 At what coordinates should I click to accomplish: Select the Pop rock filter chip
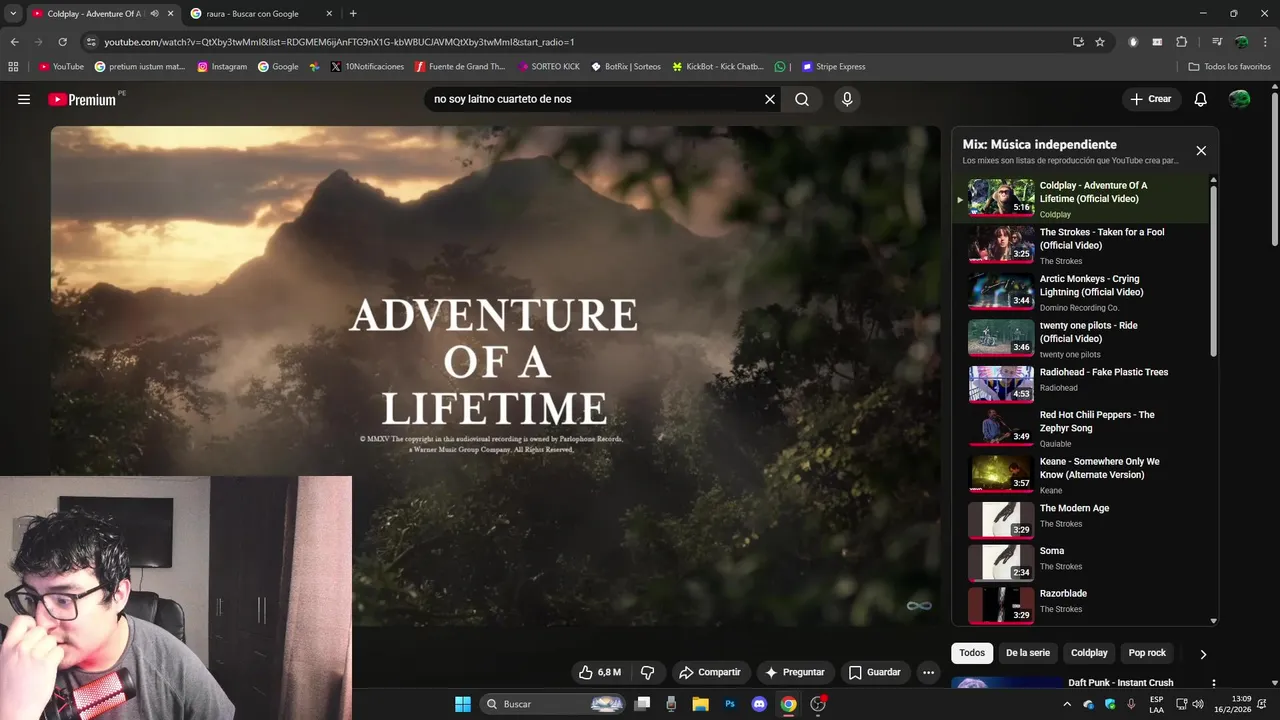[x=1147, y=653]
